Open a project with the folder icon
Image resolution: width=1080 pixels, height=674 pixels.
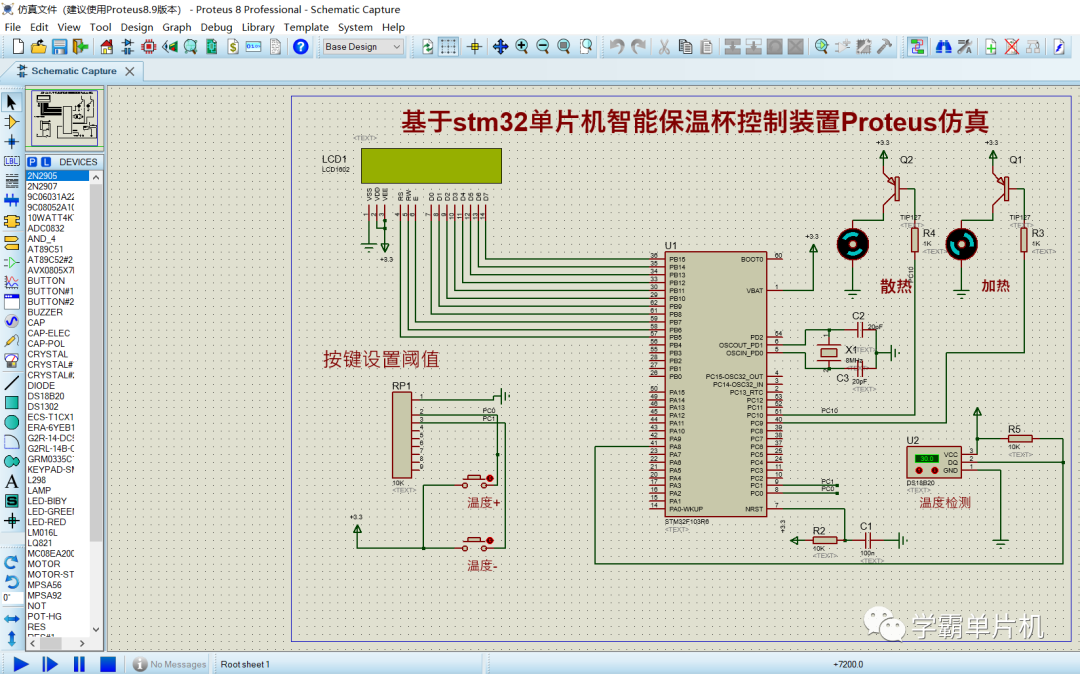(x=39, y=47)
